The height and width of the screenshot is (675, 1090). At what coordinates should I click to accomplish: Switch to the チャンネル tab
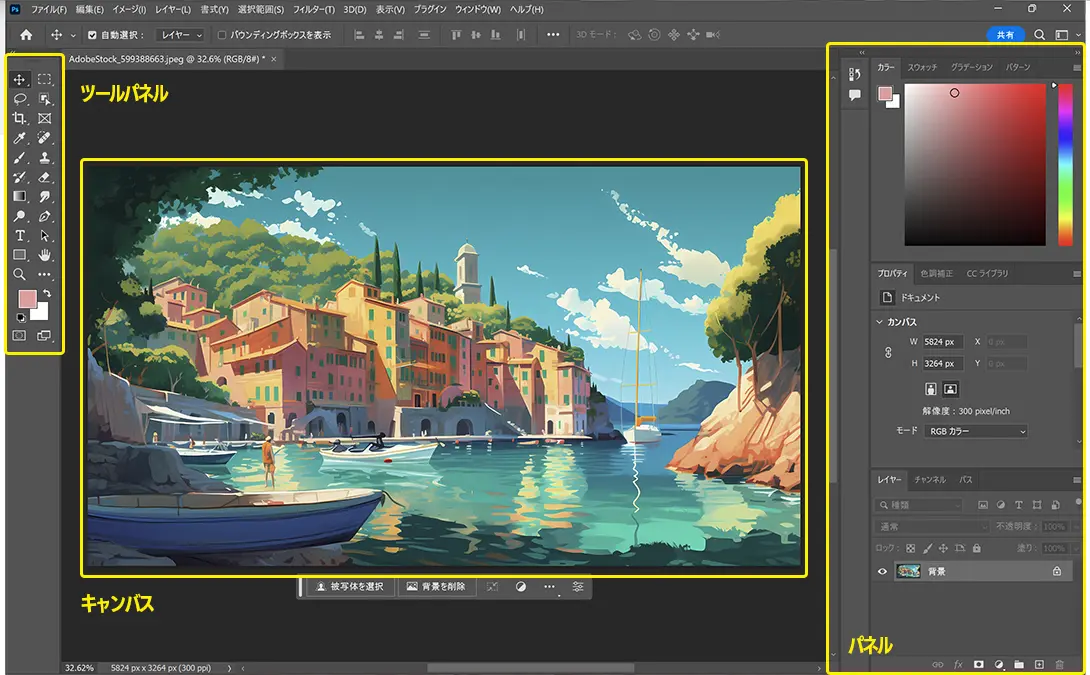(929, 480)
